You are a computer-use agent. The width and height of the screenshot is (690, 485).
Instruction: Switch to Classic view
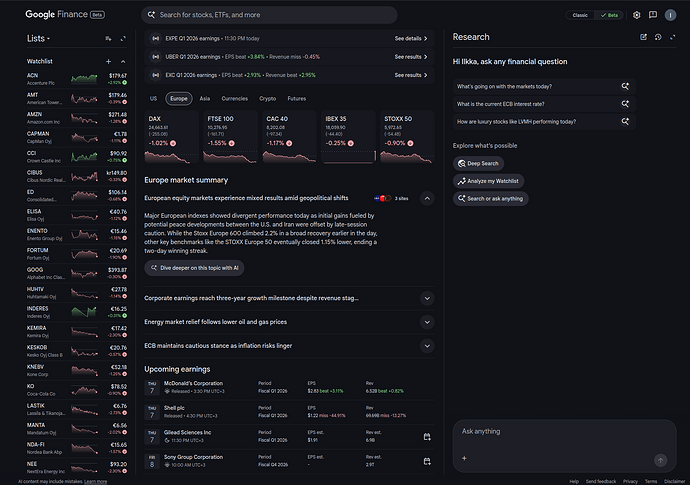click(580, 15)
